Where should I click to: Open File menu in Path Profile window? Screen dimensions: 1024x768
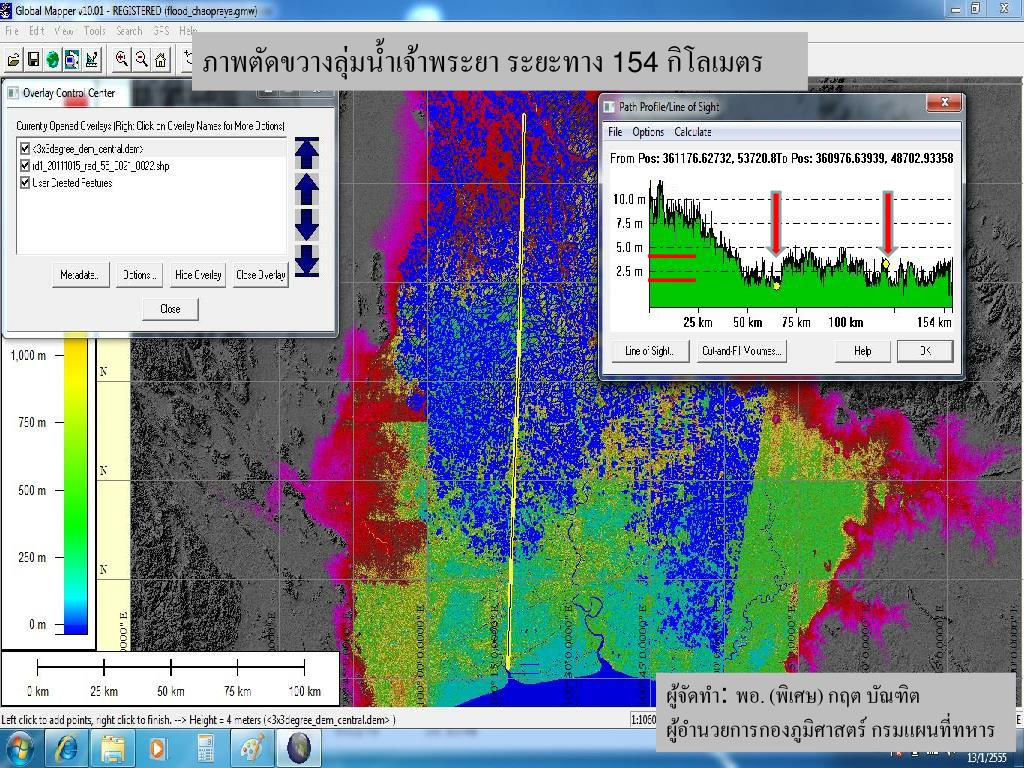(x=615, y=132)
